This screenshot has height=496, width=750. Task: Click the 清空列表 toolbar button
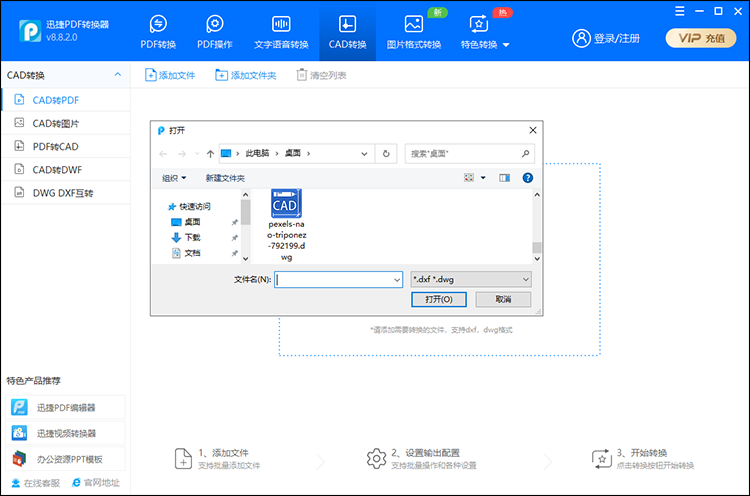(x=321, y=75)
